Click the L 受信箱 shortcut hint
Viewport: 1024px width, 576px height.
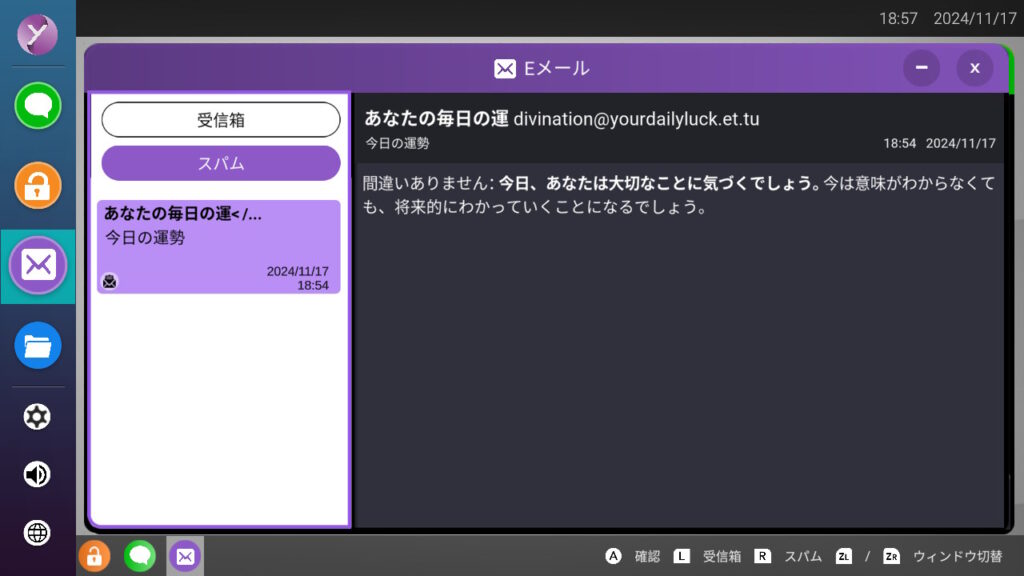(x=707, y=556)
